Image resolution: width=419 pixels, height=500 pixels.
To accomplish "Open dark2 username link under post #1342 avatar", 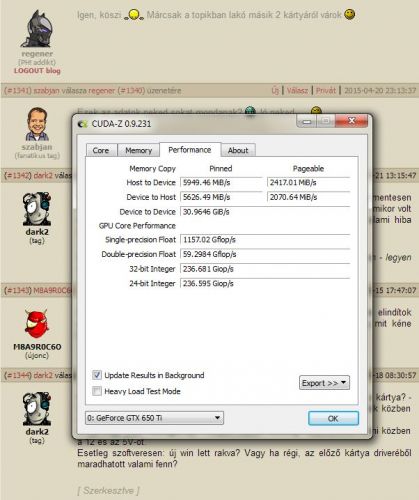I will pyautogui.click(x=37, y=232).
